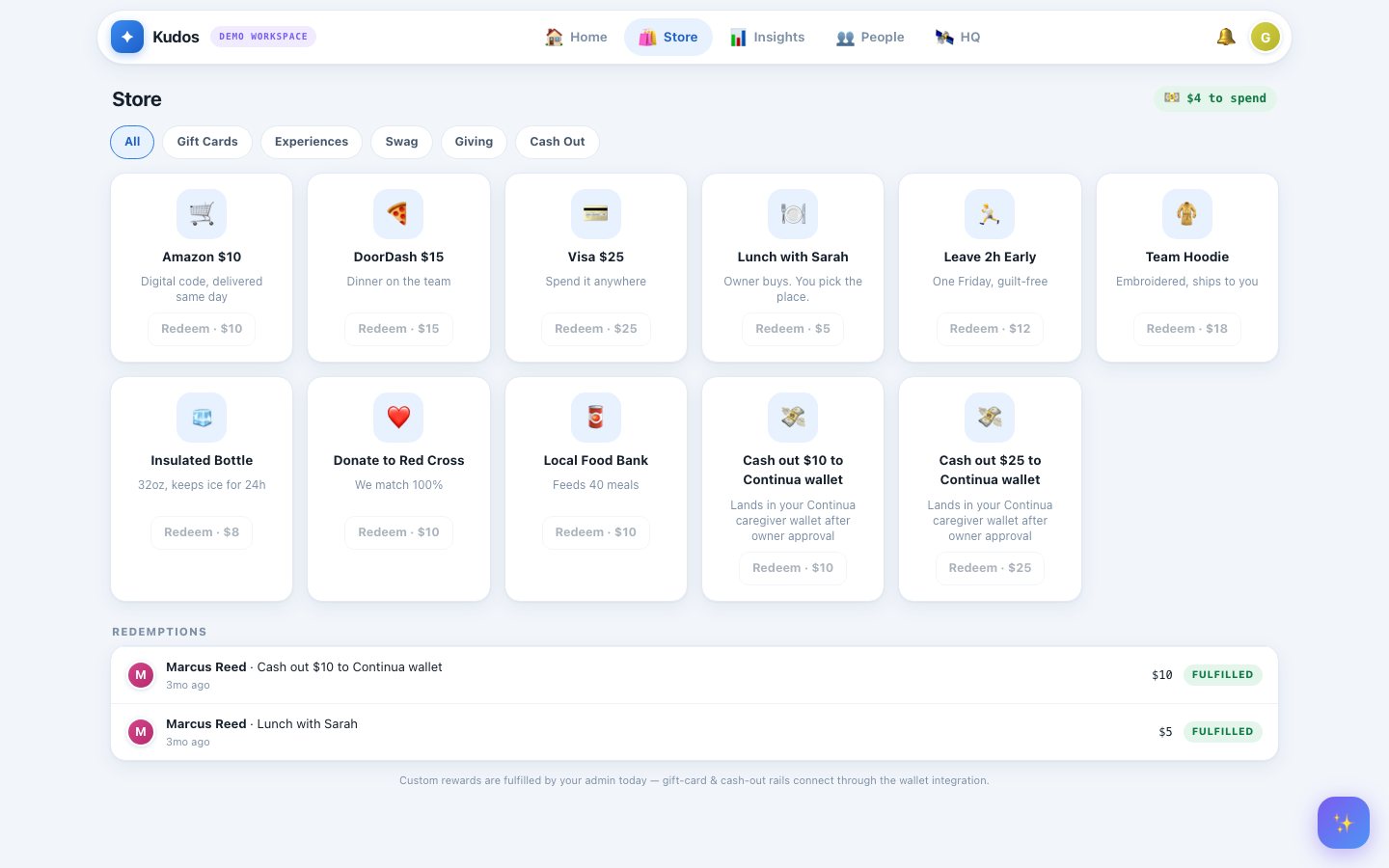Viewport: 1389px width, 868px height.
Task: Click the Lunch with Sarah plate icon
Action: pyautogui.click(x=793, y=214)
